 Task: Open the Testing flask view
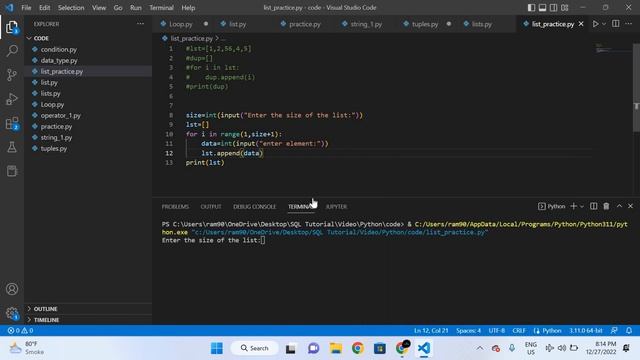click(12, 147)
